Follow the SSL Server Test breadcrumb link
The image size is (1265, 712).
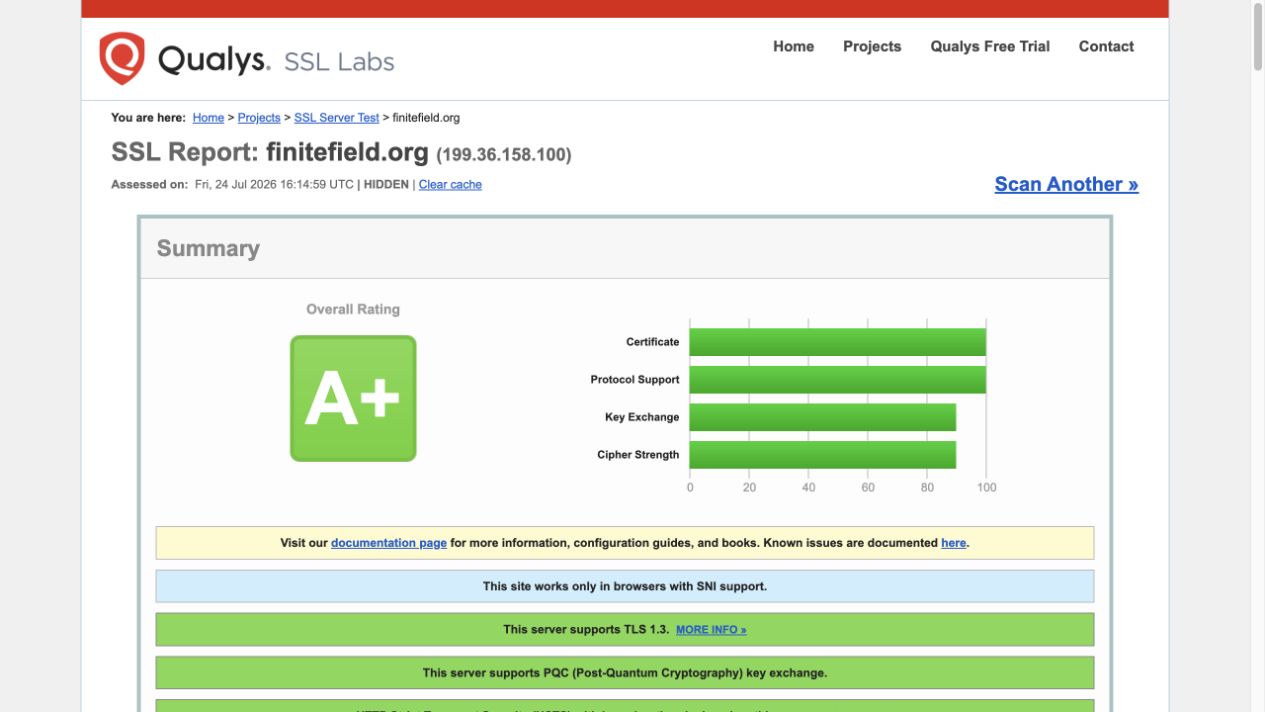coord(336,117)
